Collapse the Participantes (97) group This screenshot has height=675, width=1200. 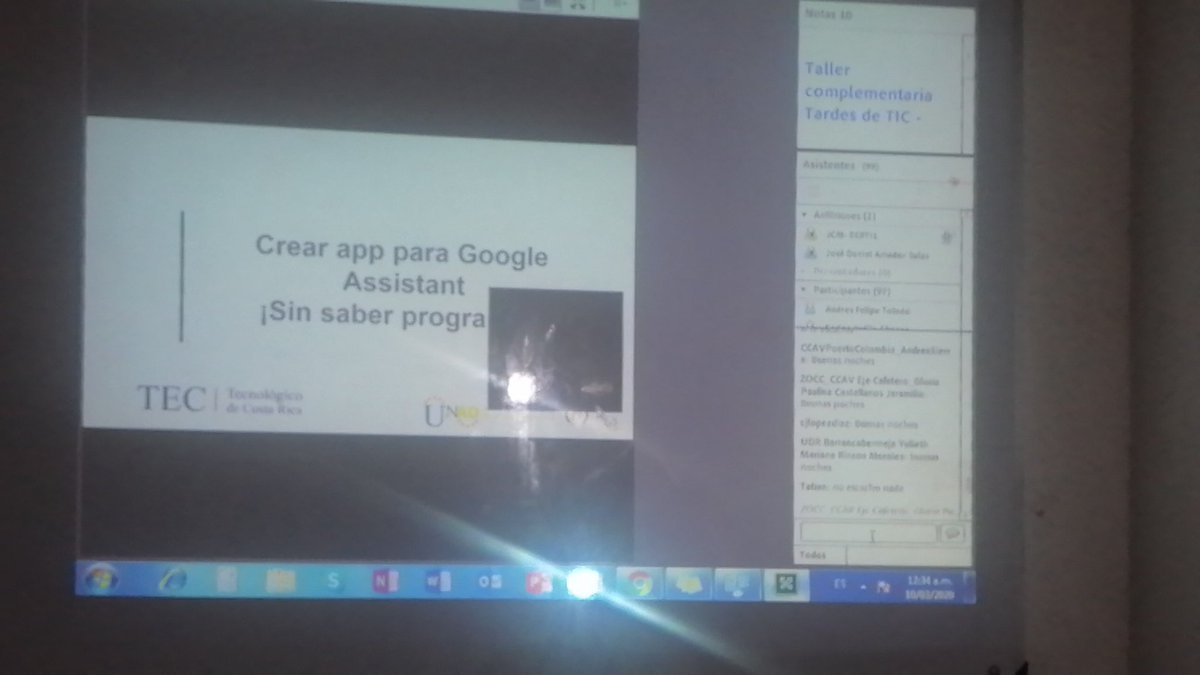click(x=805, y=290)
